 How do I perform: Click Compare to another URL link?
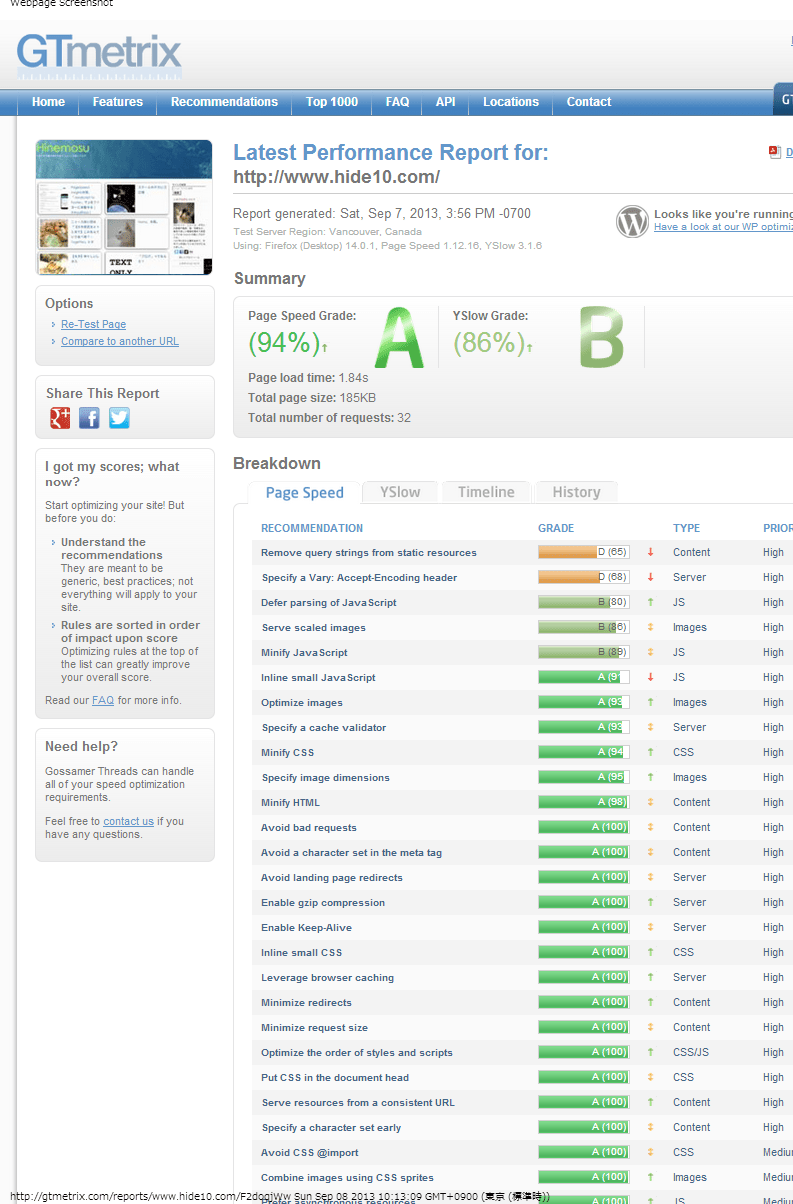pos(120,341)
